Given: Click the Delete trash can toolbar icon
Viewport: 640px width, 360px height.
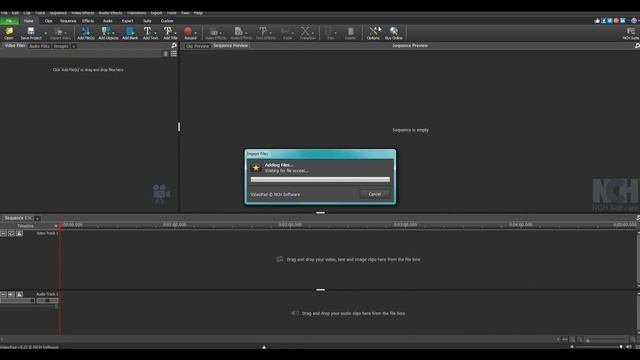Looking at the screenshot, I should point(350,33).
